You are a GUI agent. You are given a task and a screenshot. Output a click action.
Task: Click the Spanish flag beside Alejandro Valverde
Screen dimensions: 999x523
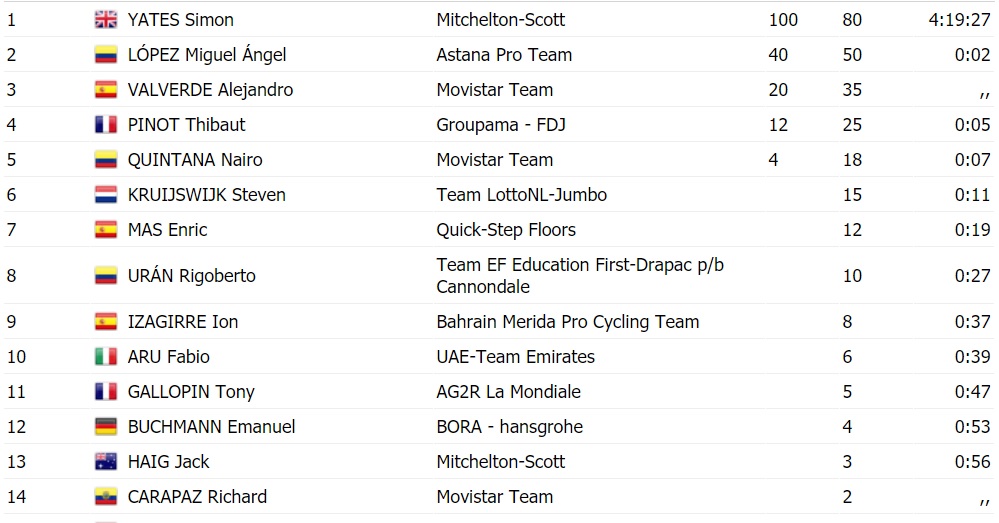point(105,90)
